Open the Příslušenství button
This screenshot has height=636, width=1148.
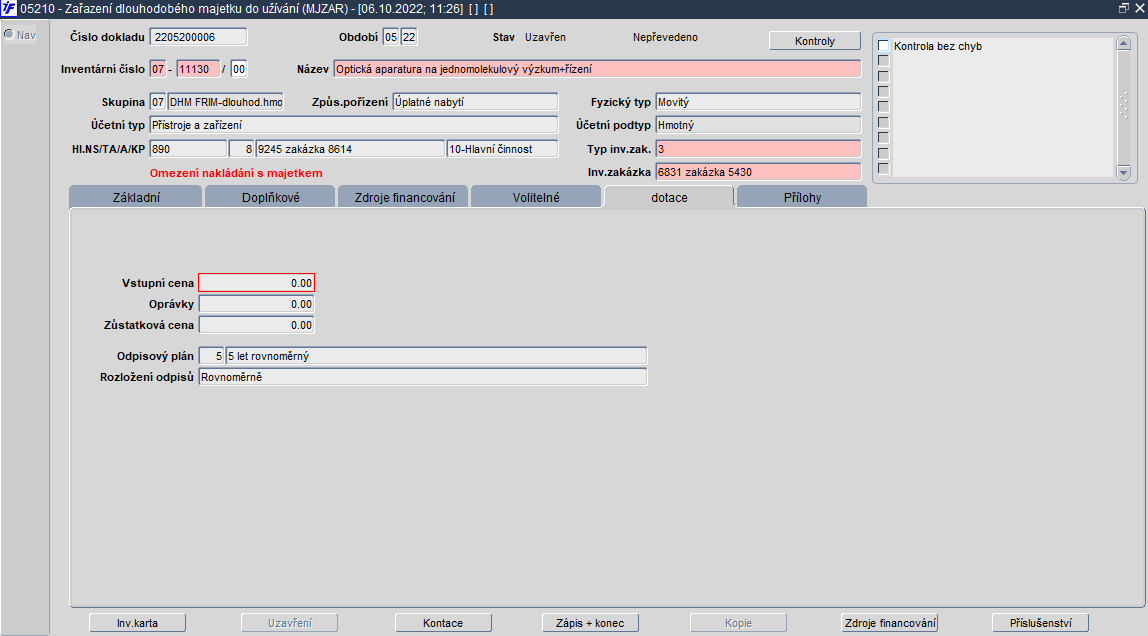tap(1040, 623)
